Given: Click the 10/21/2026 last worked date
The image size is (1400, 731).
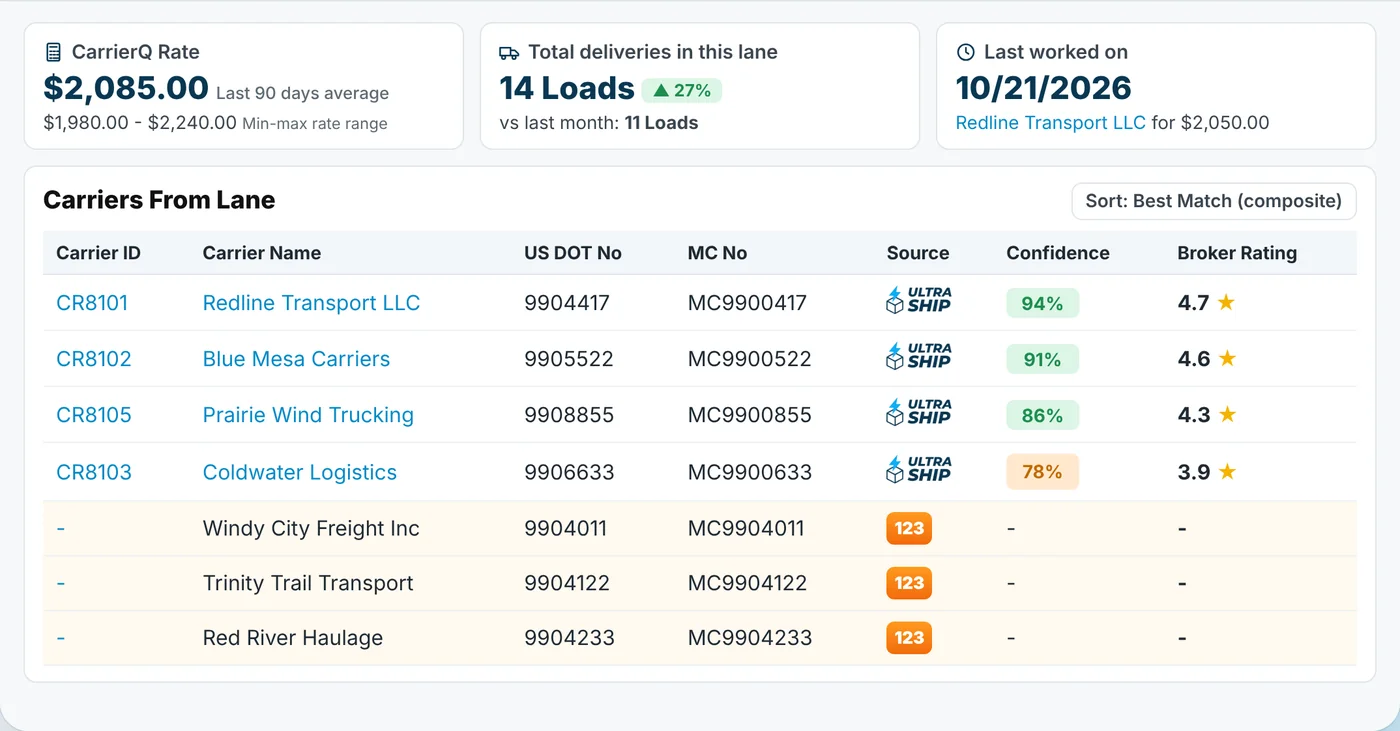Looking at the screenshot, I should point(1044,88).
